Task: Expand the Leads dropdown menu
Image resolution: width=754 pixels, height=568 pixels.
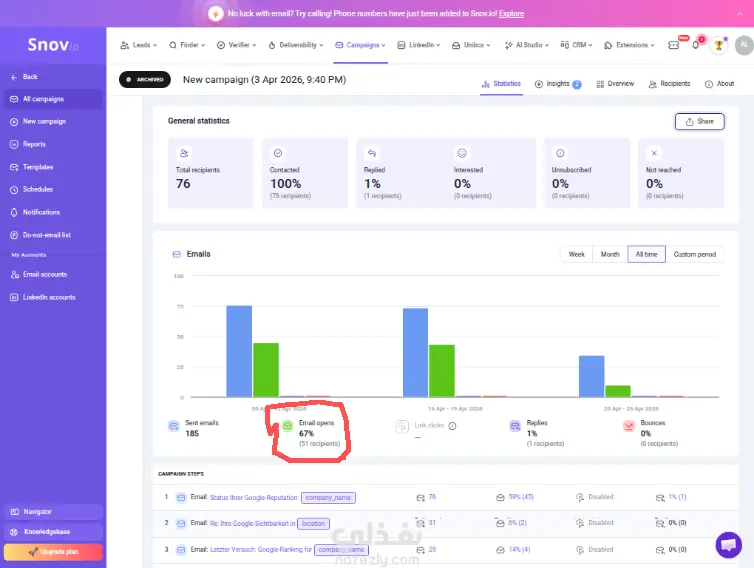Action: coord(138,45)
